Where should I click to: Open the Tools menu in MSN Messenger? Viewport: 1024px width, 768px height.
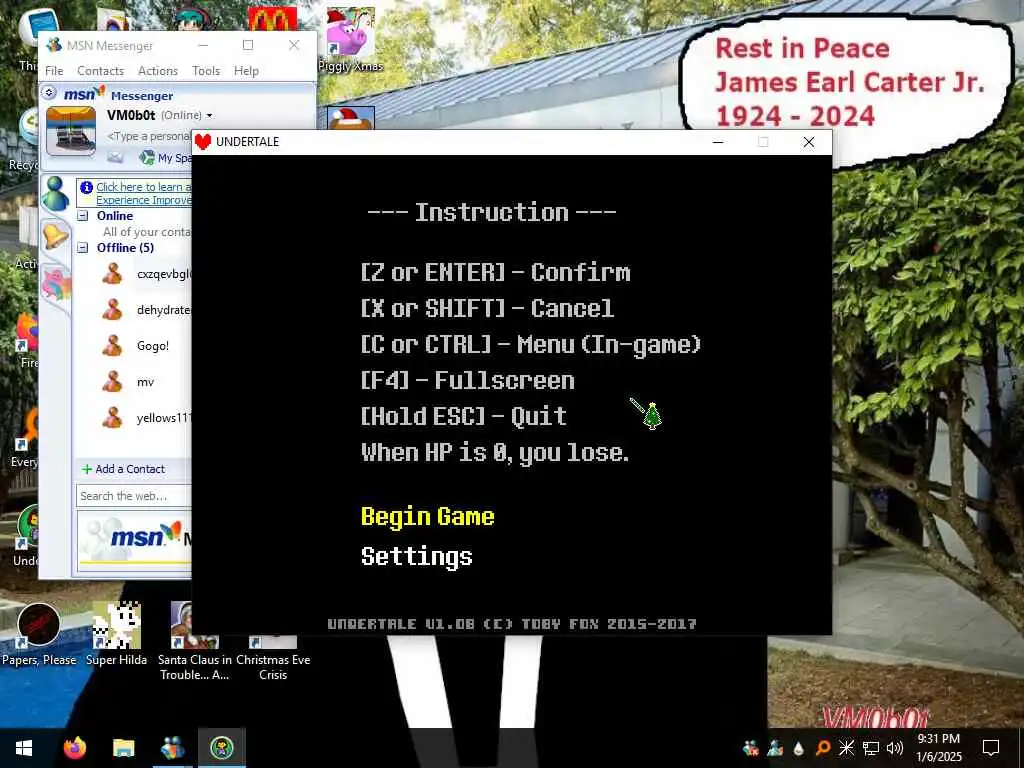point(206,71)
